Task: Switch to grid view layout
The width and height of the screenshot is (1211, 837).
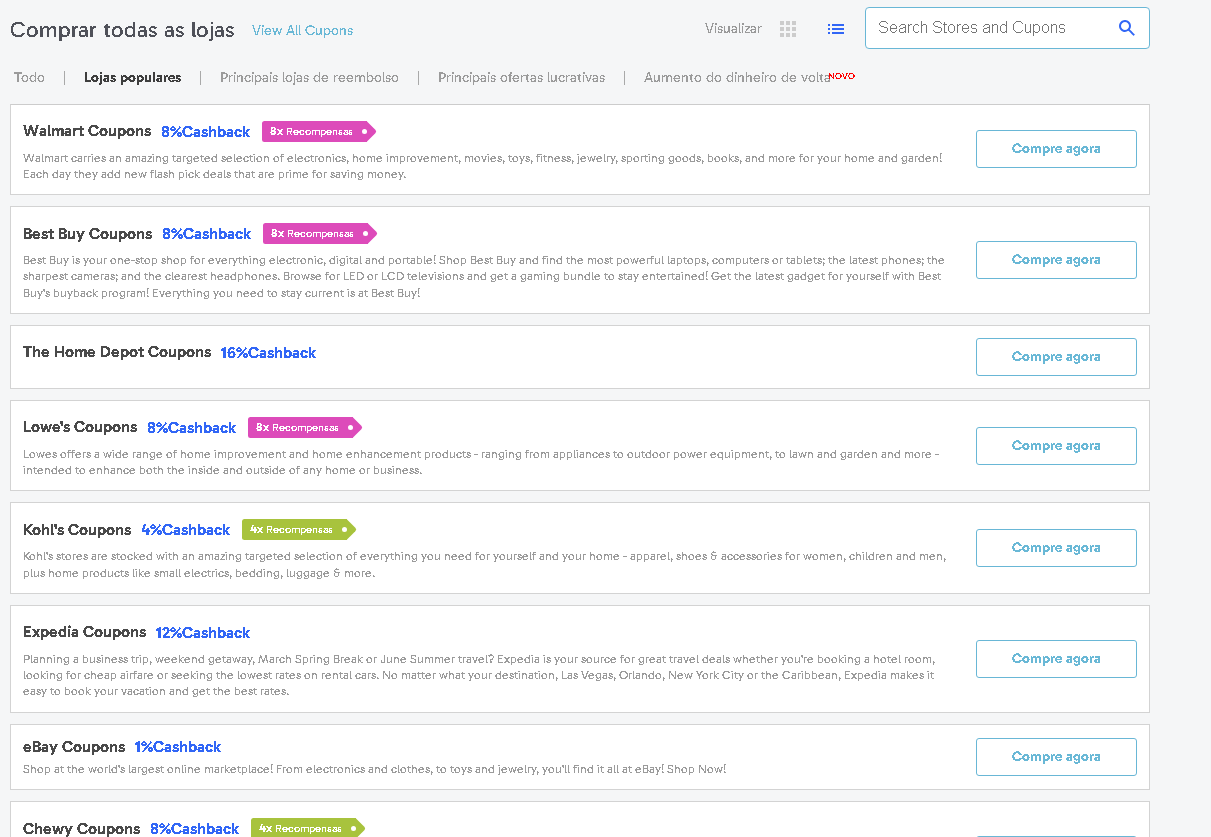Action: [x=787, y=28]
